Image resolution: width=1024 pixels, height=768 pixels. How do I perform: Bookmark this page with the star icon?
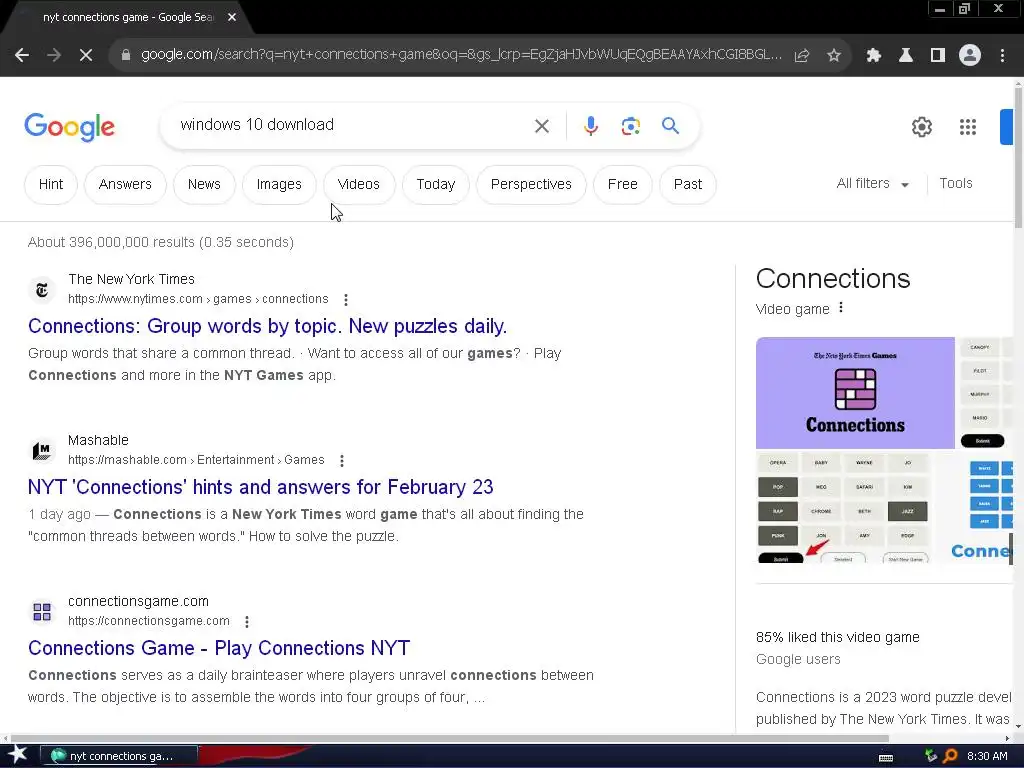pos(834,56)
